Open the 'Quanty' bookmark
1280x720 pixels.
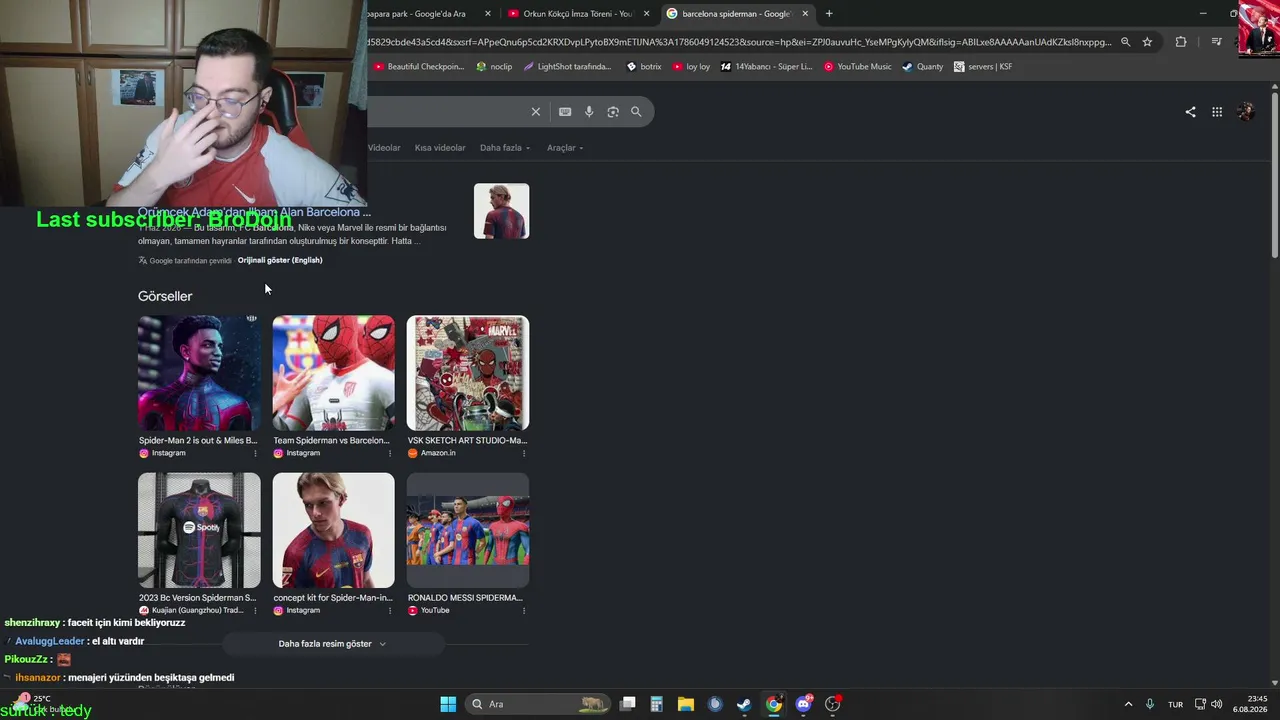coord(922,67)
